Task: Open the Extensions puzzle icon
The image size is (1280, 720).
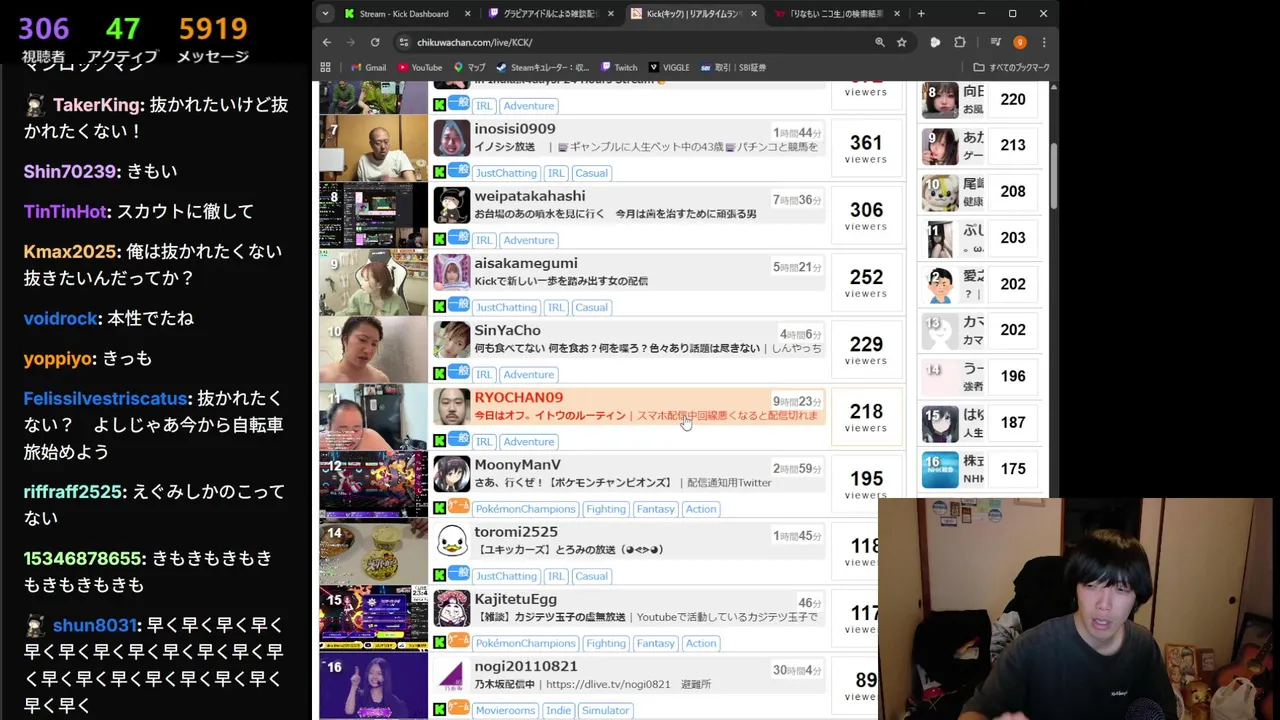Action: click(x=960, y=42)
